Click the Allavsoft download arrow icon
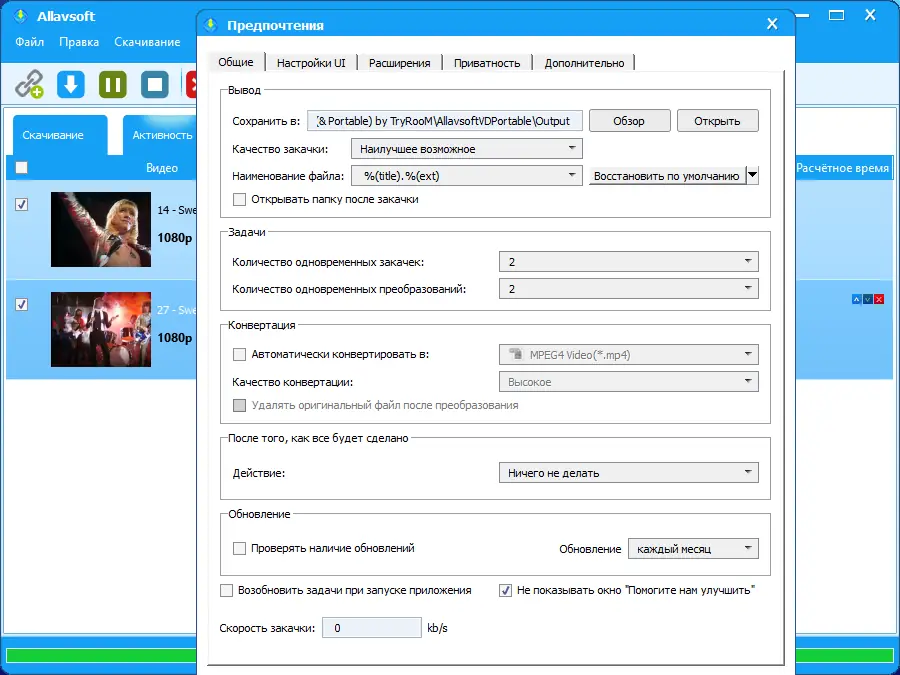This screenshot has width=900, height=675. (70, 85)
